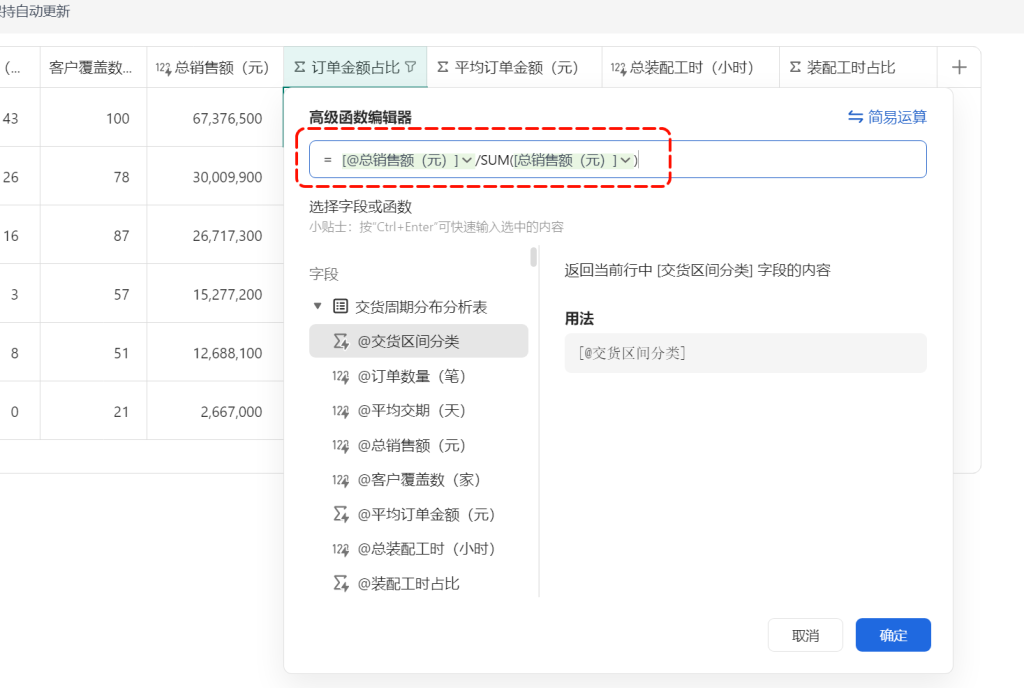
Task: Click the 用法 heading
Action: (x=579, y=319)
